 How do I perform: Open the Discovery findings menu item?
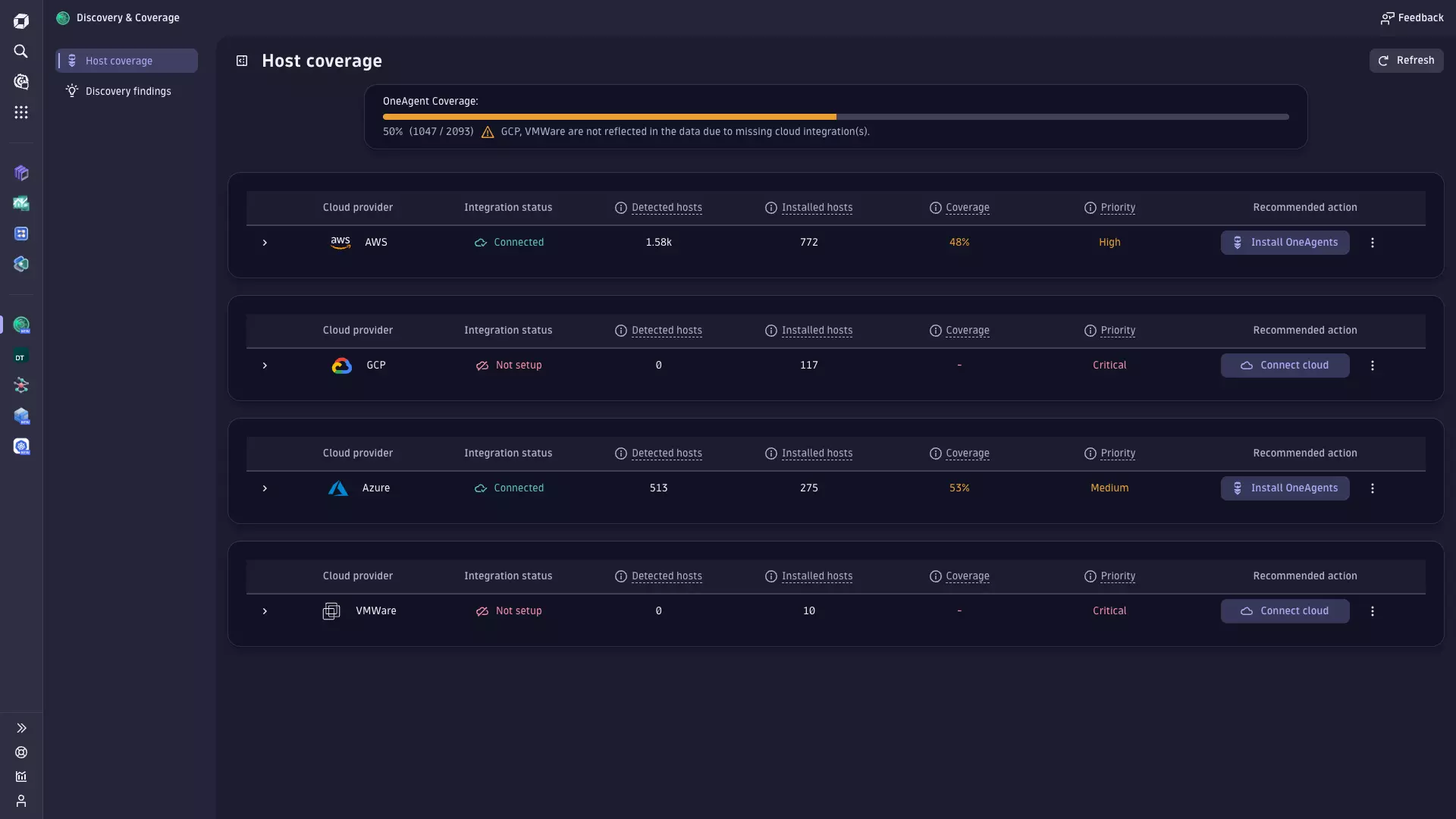(x=127, y=91)
